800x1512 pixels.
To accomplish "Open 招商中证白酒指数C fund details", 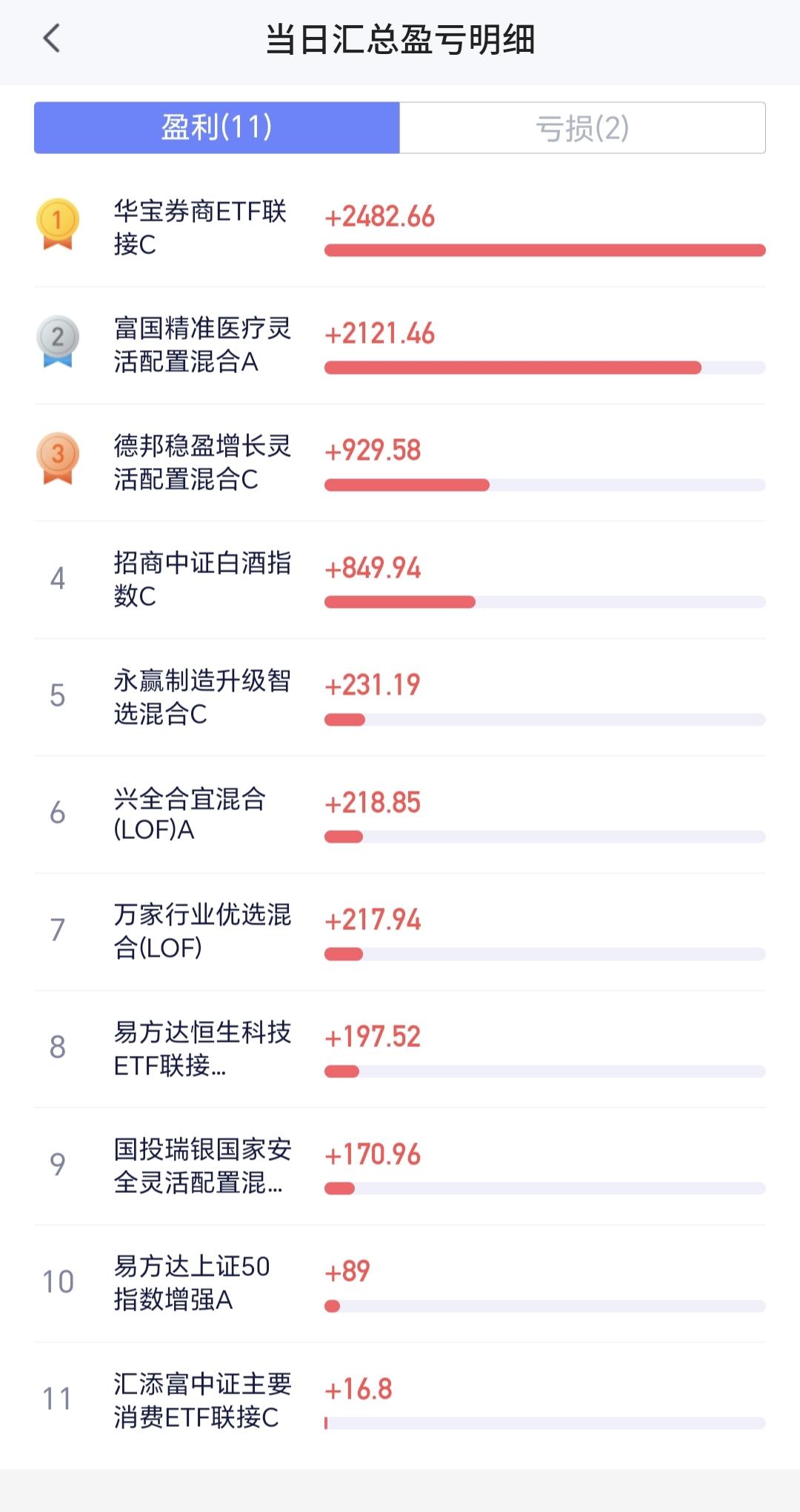I will (400, 580).
